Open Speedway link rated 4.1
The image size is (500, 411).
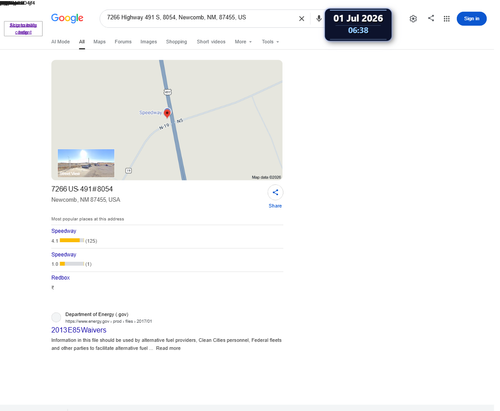[x=64, y=231]
